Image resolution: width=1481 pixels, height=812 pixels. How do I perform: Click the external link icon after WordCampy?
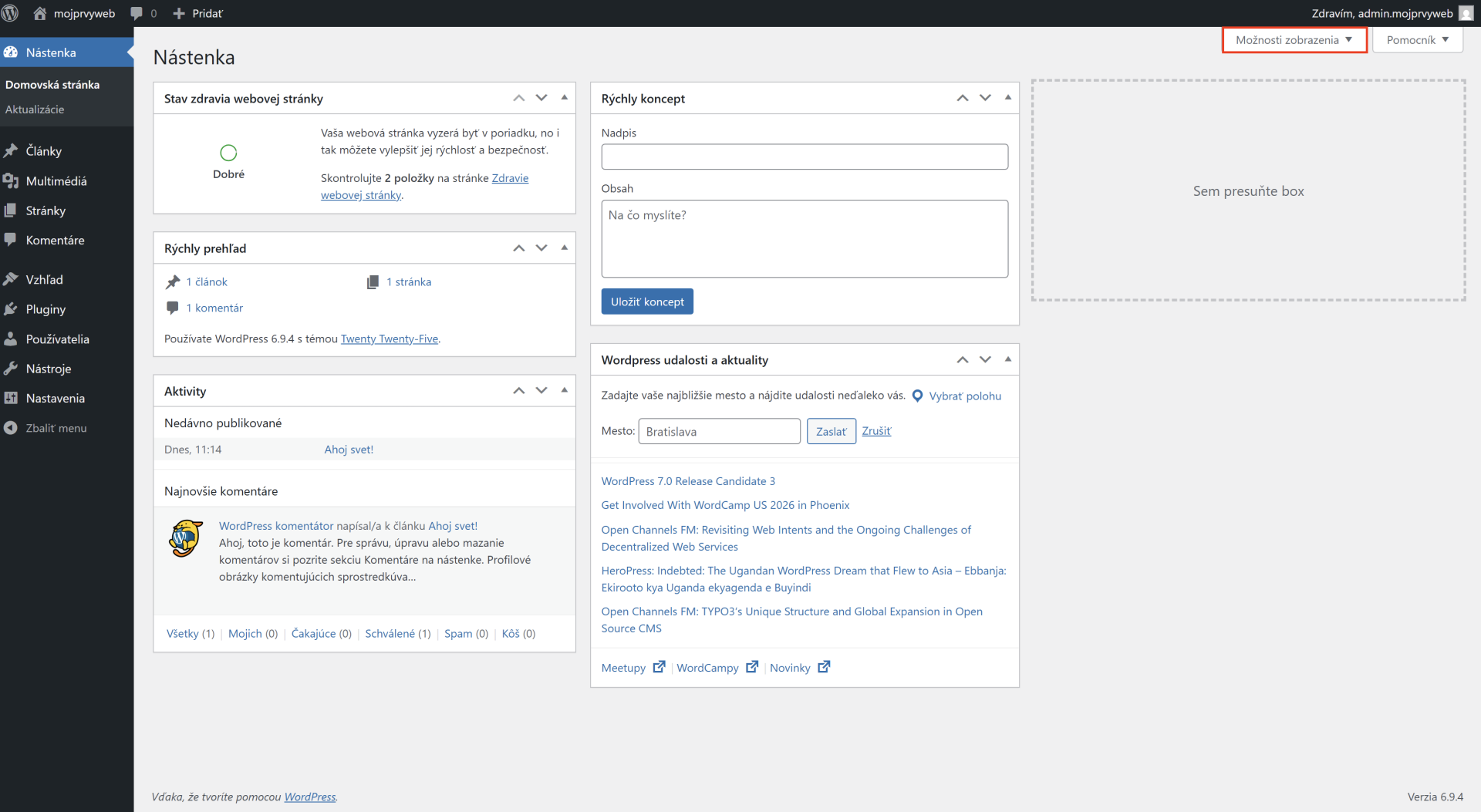point(752,667)
